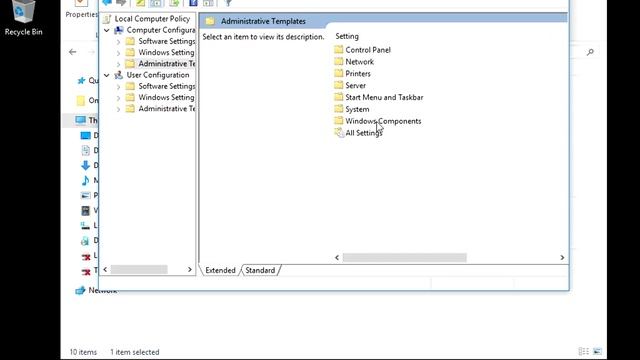Screen dimensions: 640x360
Task: Select Windows Settings under User Configuration
Action: click(166, 98)
